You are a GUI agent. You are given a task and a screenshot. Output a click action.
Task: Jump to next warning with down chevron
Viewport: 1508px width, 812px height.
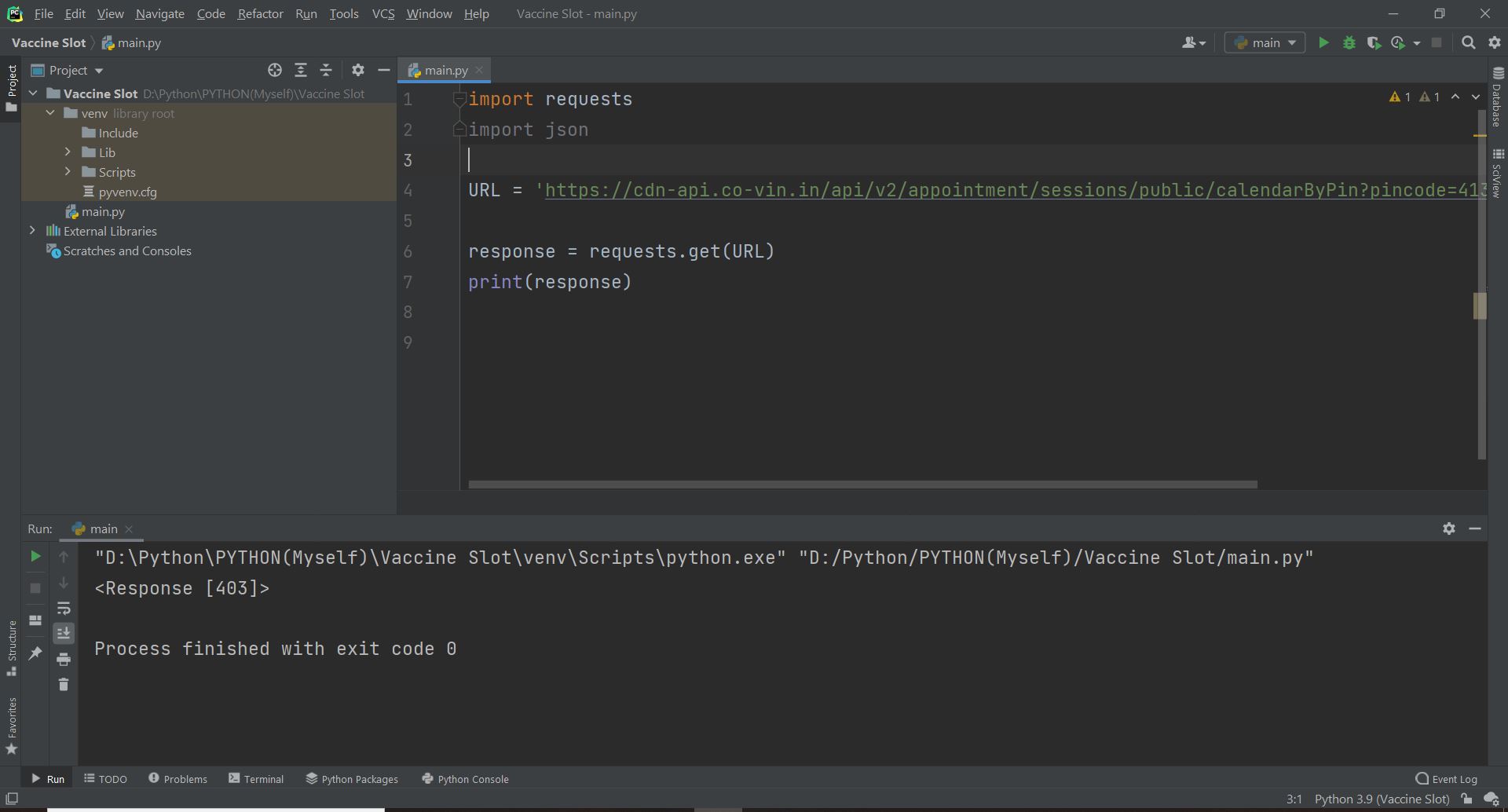pos(1476,96)
